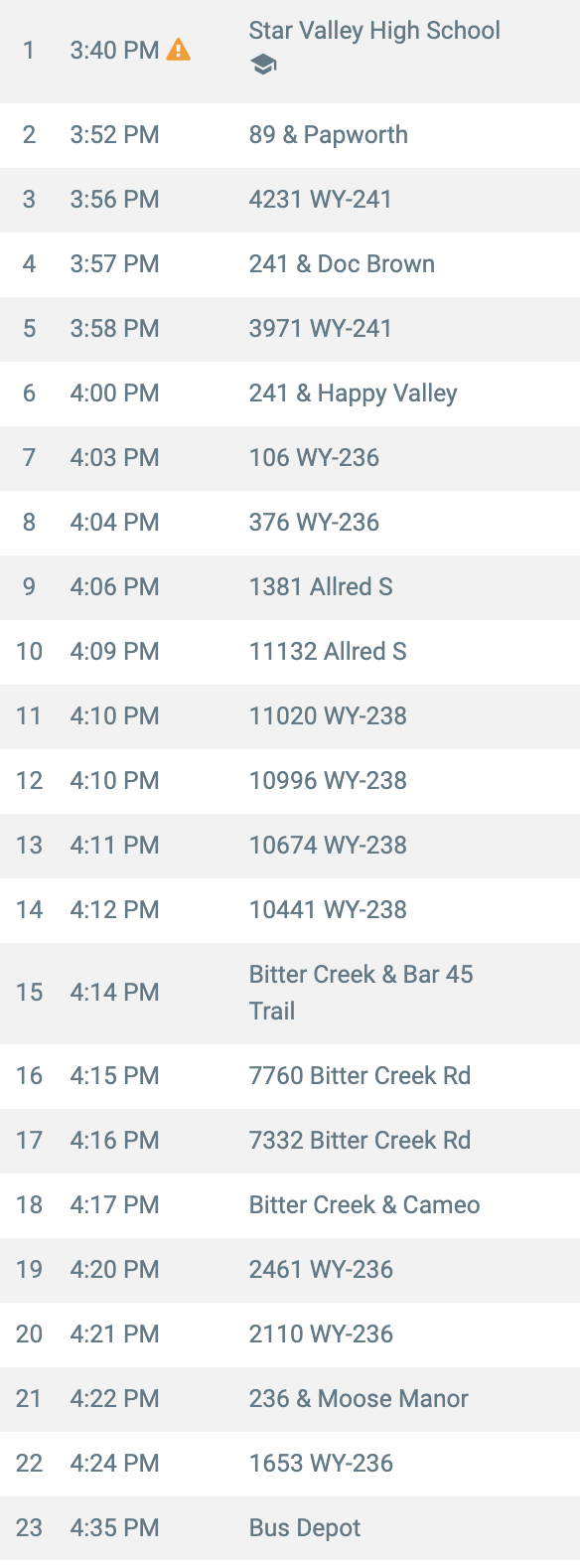580x1568 pixels.
Task: Choose the 7760 Bitter Creek Rd stop
Action: click(x=290, y=1076)
